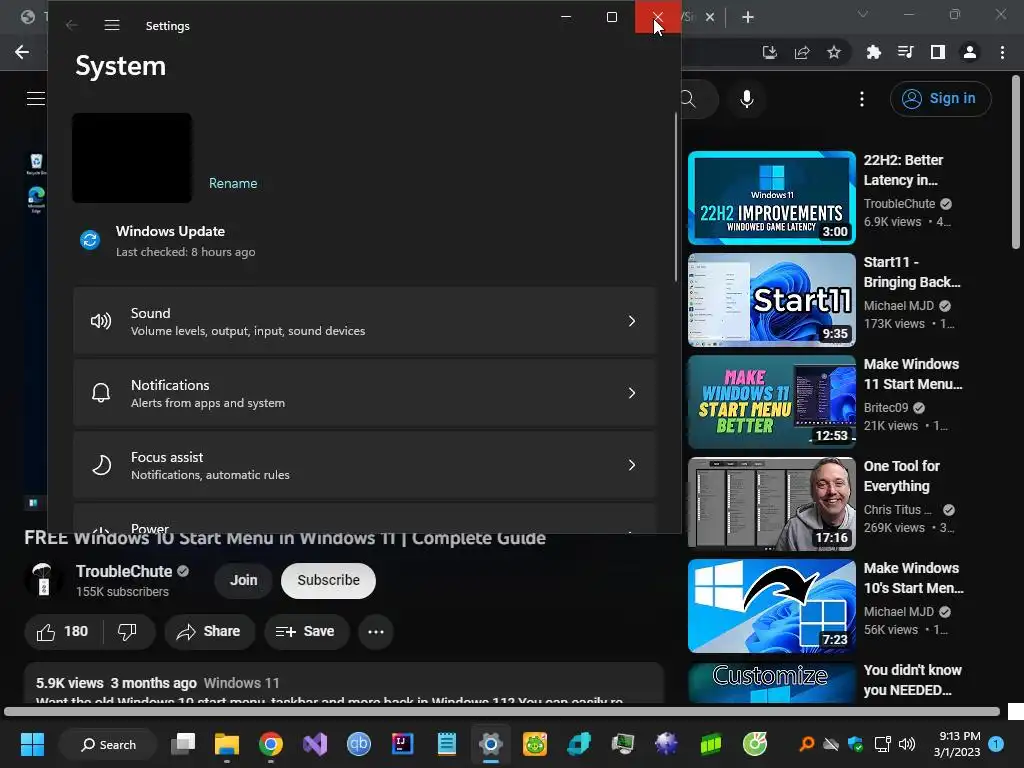Click the Settings window vertical scrollbar
This screenshot has width=1024, height=768.
tap(676, 196)
